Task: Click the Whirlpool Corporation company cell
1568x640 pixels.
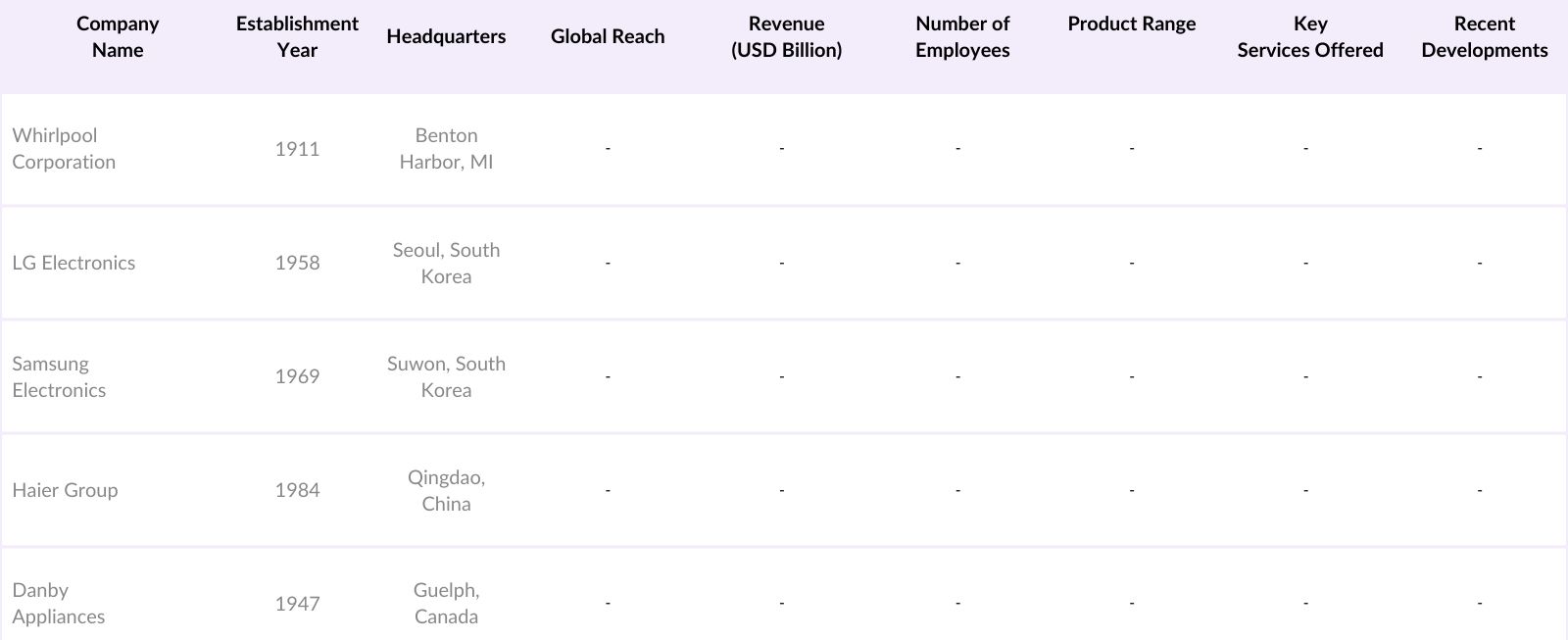Action: (x=64, y=149)
